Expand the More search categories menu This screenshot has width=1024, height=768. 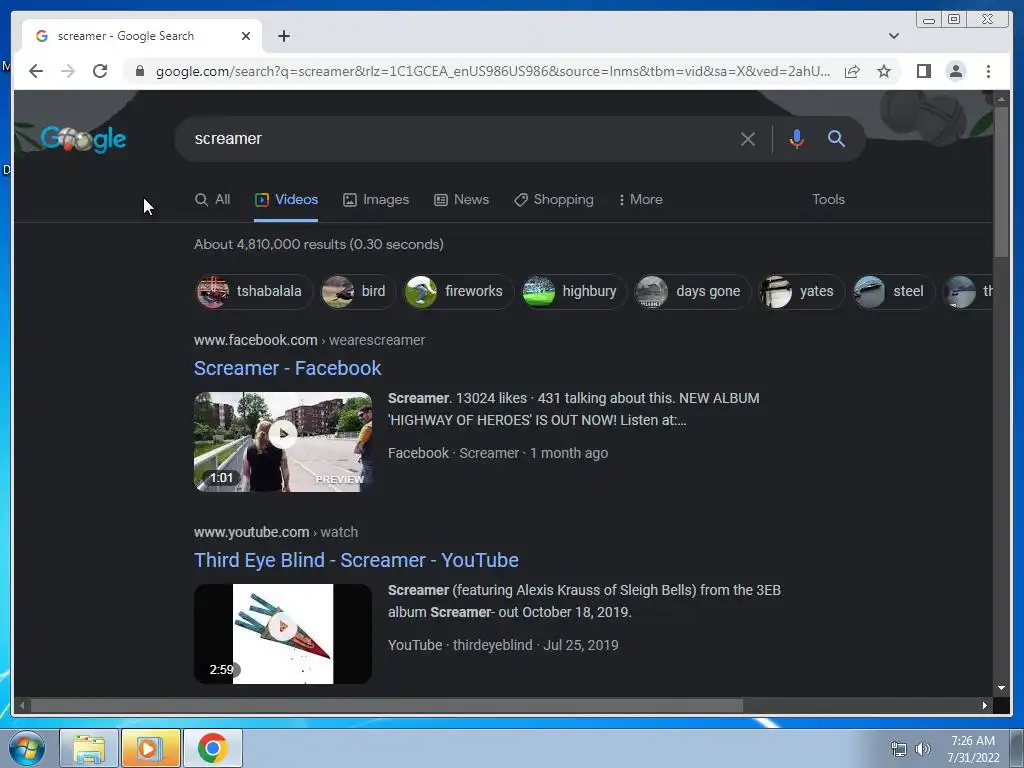[x=641, y=199]
